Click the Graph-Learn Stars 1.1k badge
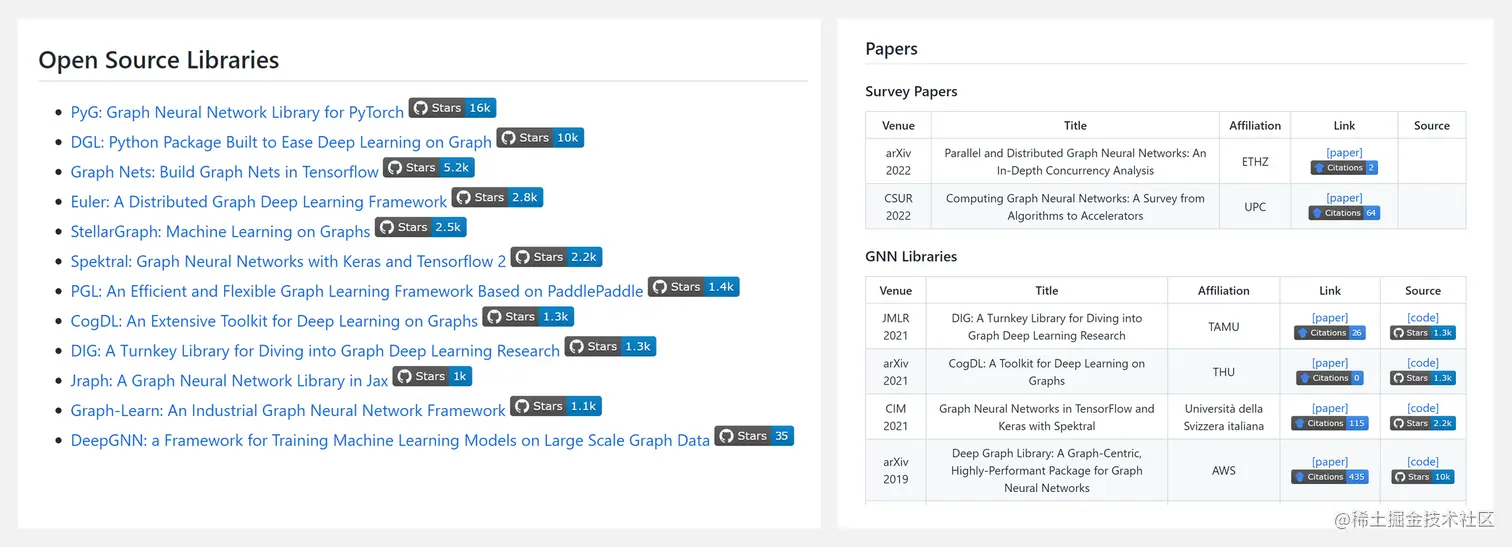 tap(556, 407)
